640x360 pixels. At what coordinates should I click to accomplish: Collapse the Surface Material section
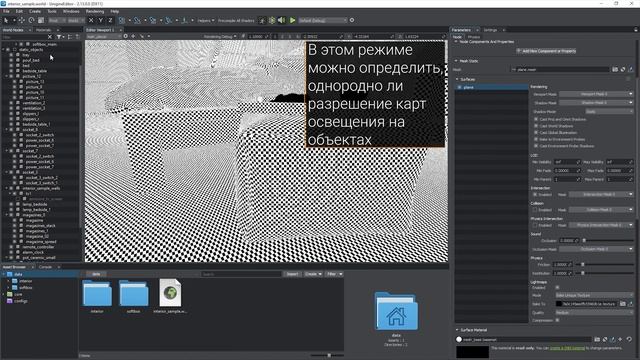457,330
